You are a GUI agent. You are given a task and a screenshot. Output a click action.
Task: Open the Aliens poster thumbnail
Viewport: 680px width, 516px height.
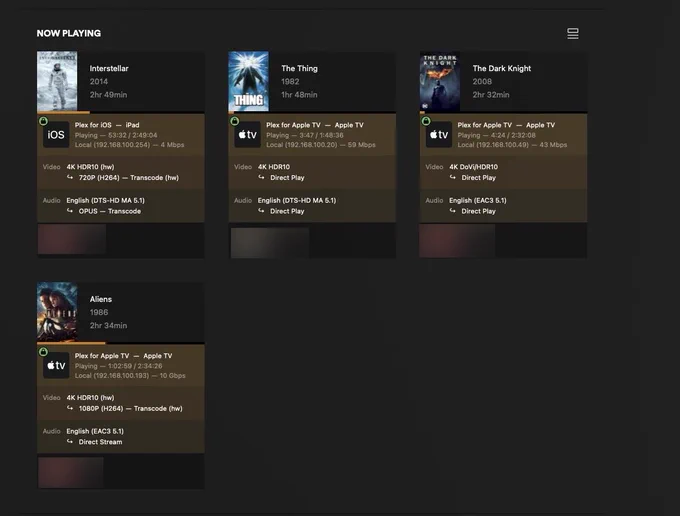coord(57,312)
